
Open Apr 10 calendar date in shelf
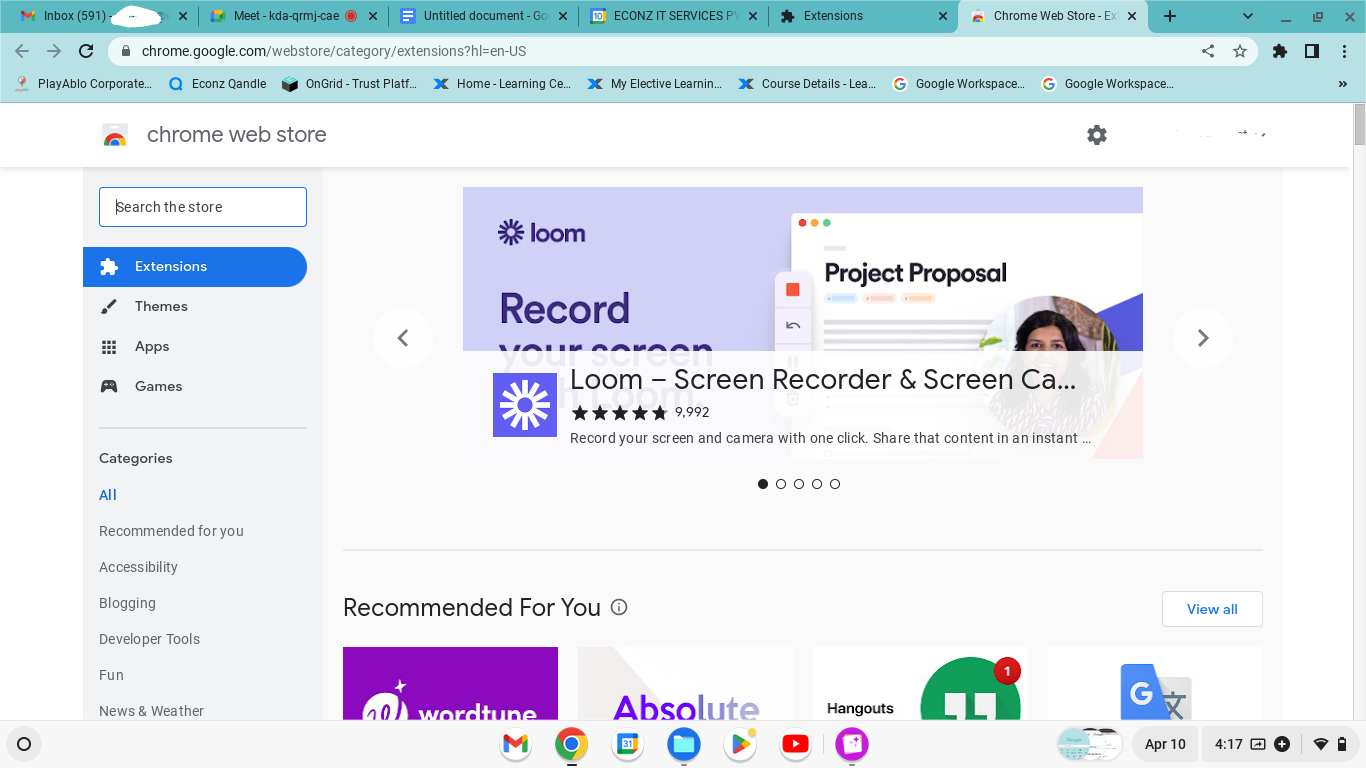coord(1165,744)
